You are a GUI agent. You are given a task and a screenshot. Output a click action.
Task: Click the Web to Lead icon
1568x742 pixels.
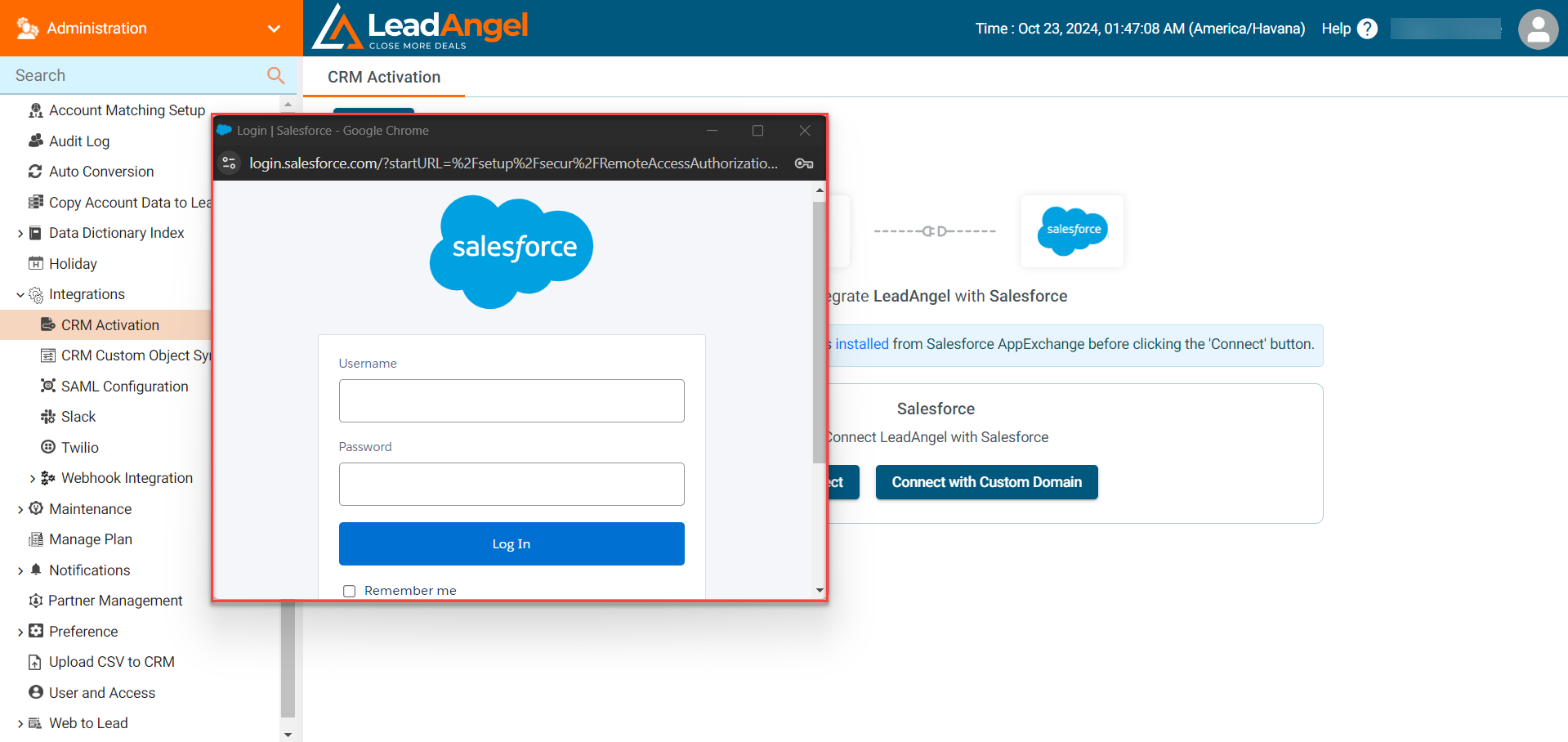pyautogui.click(x=35, y=723)
